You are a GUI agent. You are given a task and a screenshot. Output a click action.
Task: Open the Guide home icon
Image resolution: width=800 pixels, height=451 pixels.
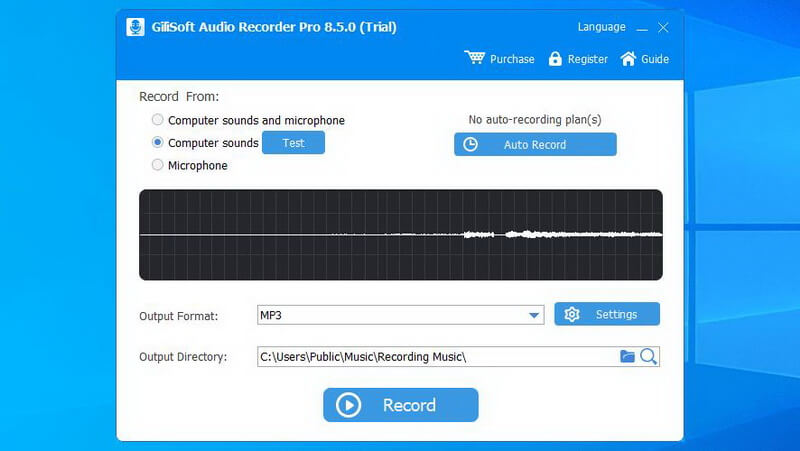point(628,59)
